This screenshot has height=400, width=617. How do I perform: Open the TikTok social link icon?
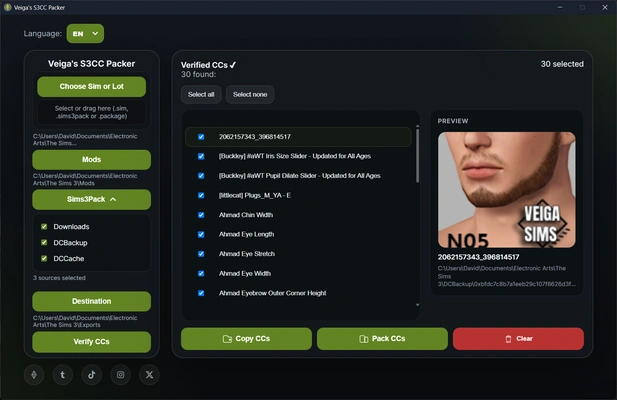[92, 375]
